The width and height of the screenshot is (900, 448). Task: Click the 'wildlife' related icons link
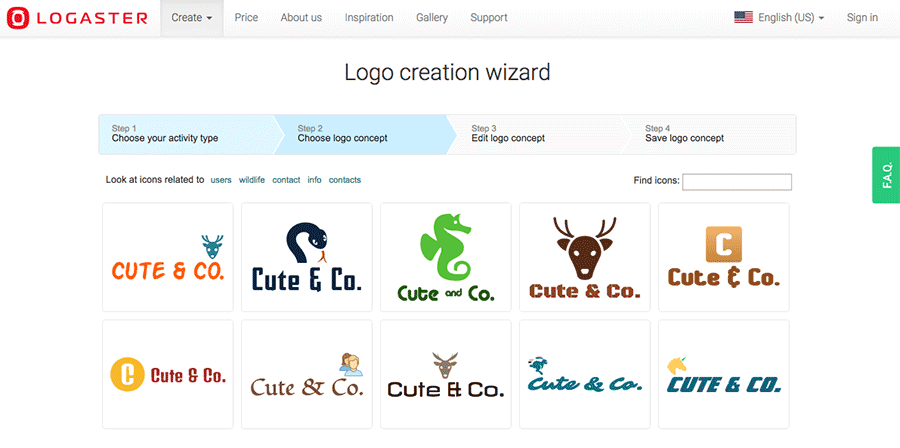click(252, 180)
